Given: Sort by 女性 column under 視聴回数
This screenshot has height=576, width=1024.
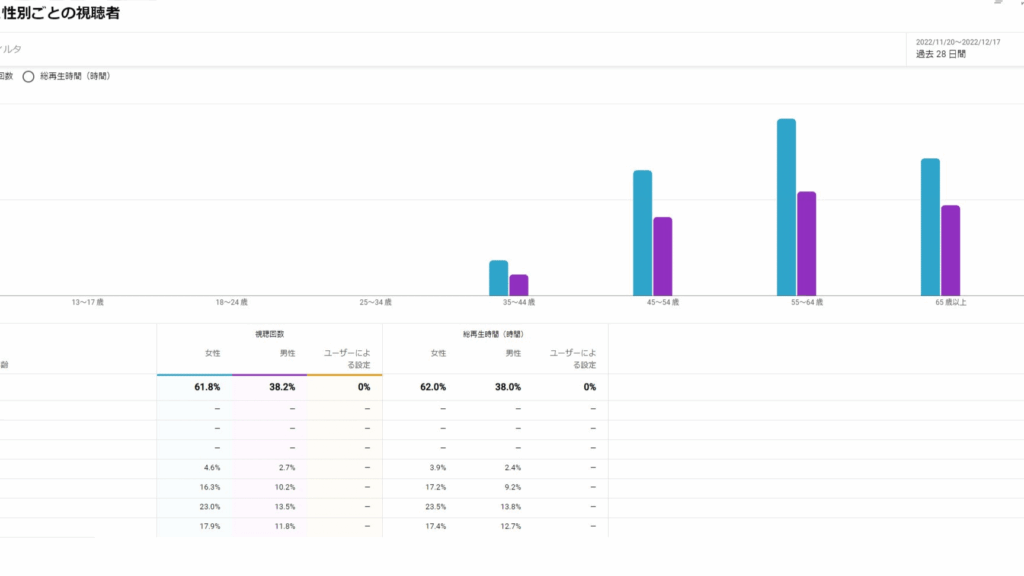Looking at the screenshot, I should pos(212,353).
